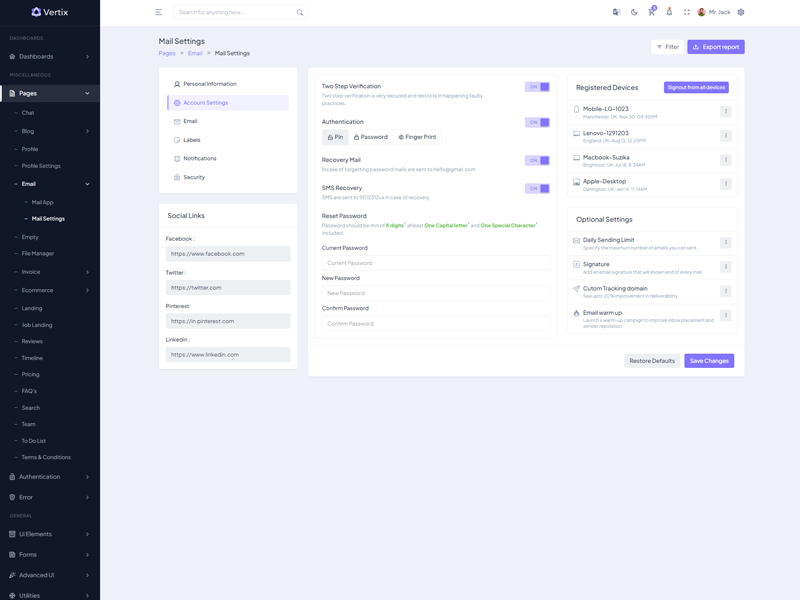Image resolution: width=800 pixels, height=600 pixels.
Task: Expand the Dashboards sidebar menu
Action: [x=50, y=57]
